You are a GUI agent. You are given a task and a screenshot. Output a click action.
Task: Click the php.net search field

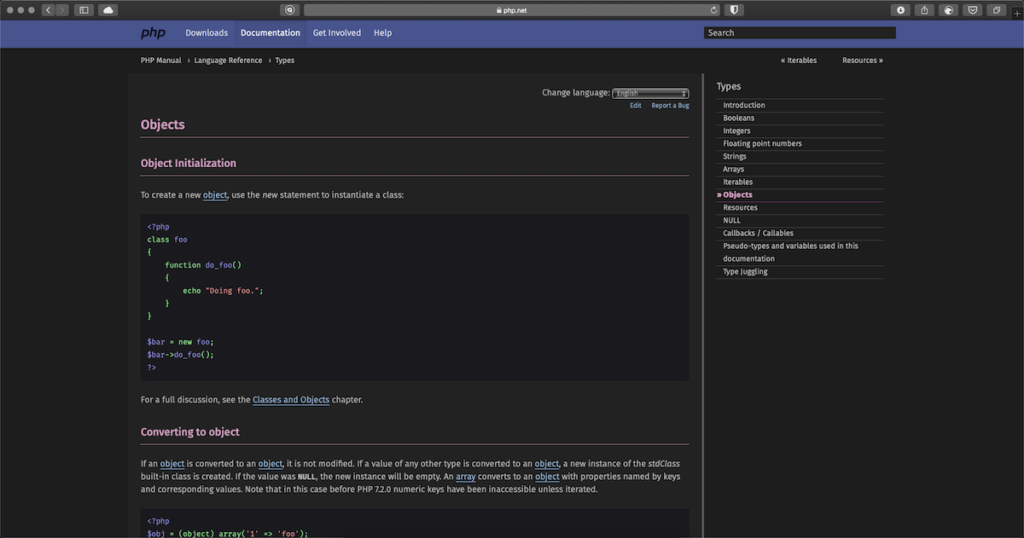[799, 33]
